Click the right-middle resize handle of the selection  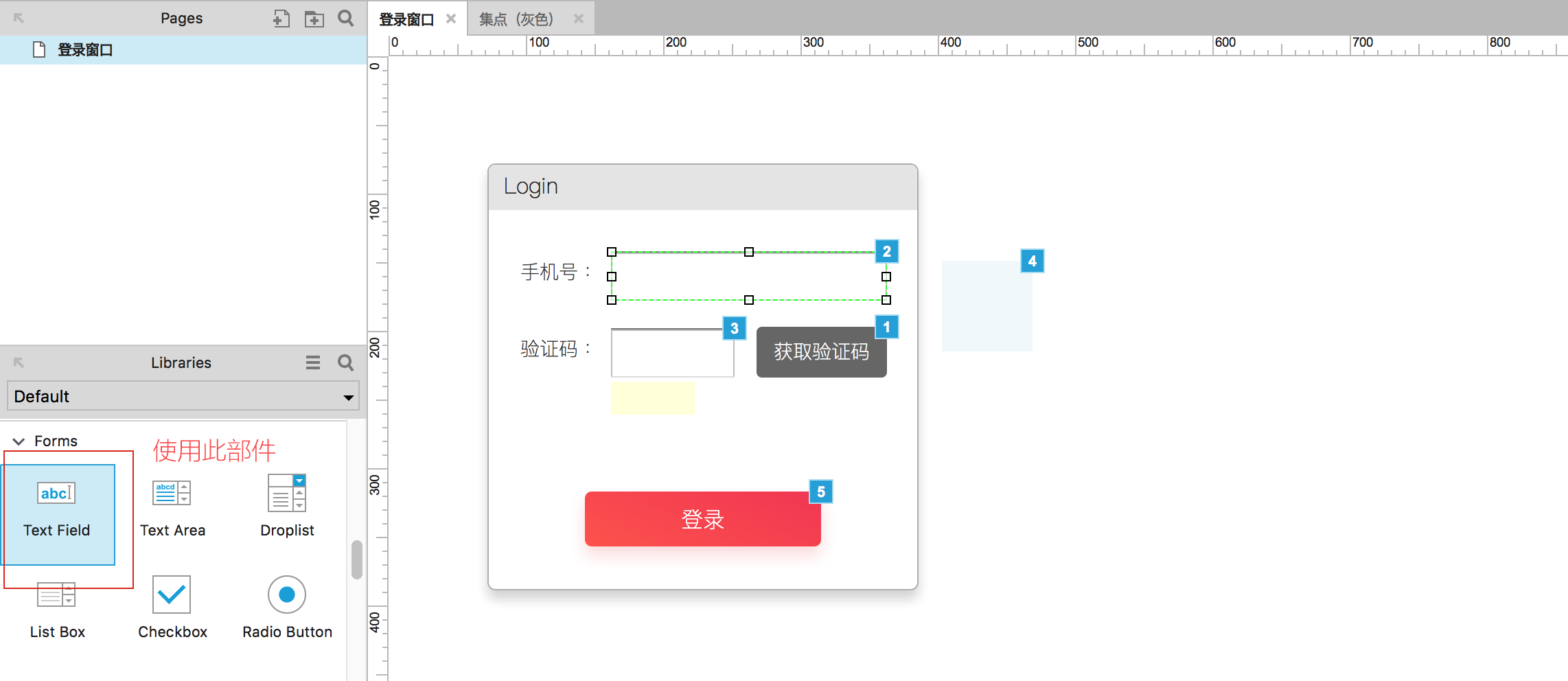886,277
